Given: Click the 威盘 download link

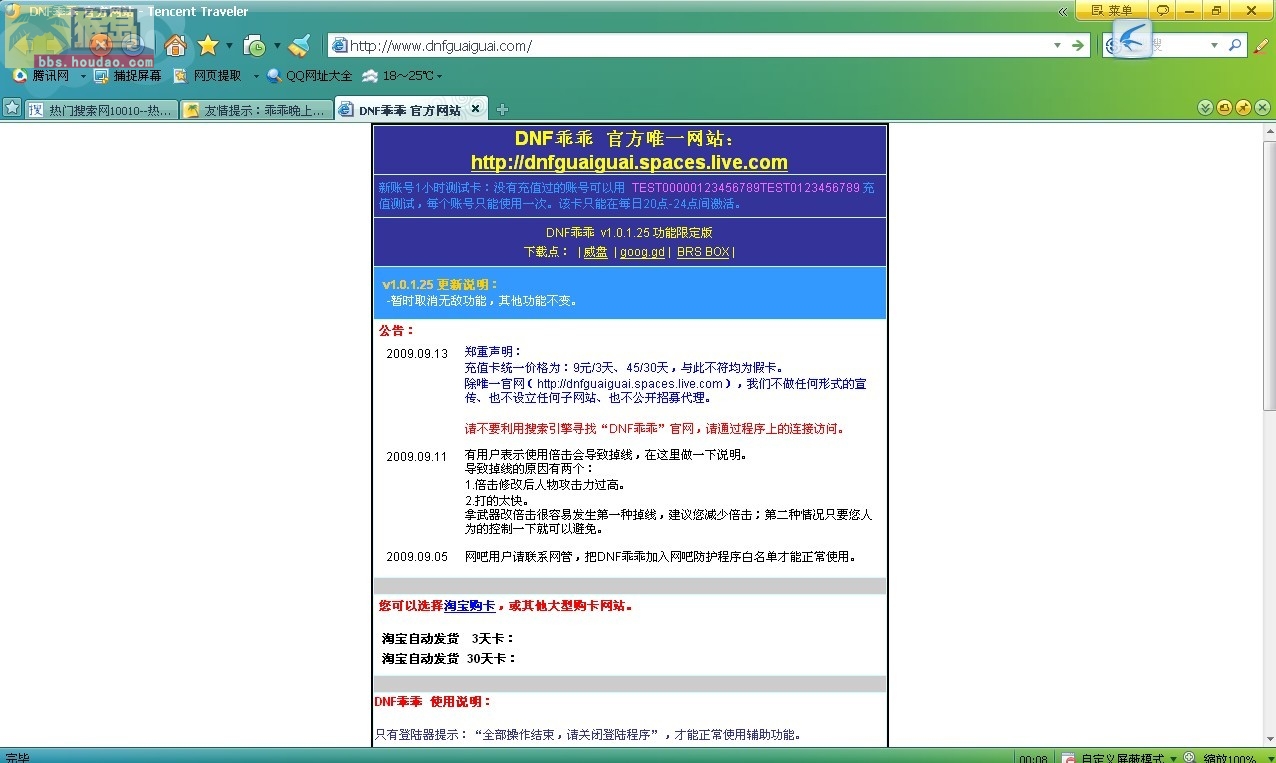Looking at the screenshot, I should pos(595,252).
